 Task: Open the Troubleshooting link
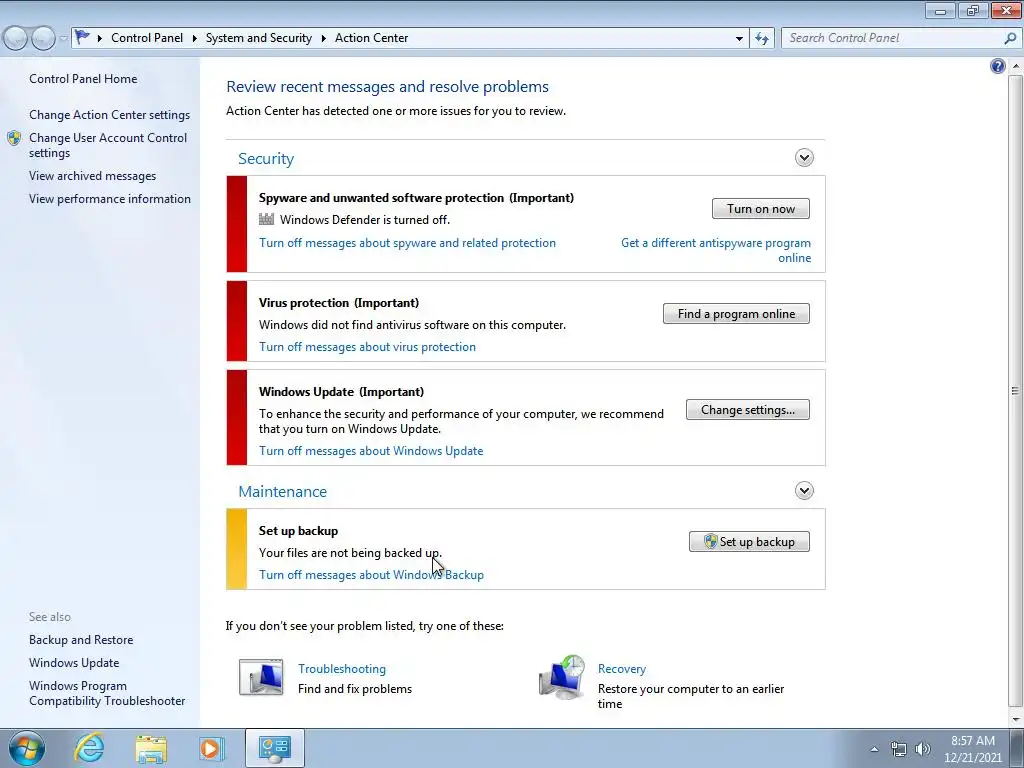coord(342,669)
